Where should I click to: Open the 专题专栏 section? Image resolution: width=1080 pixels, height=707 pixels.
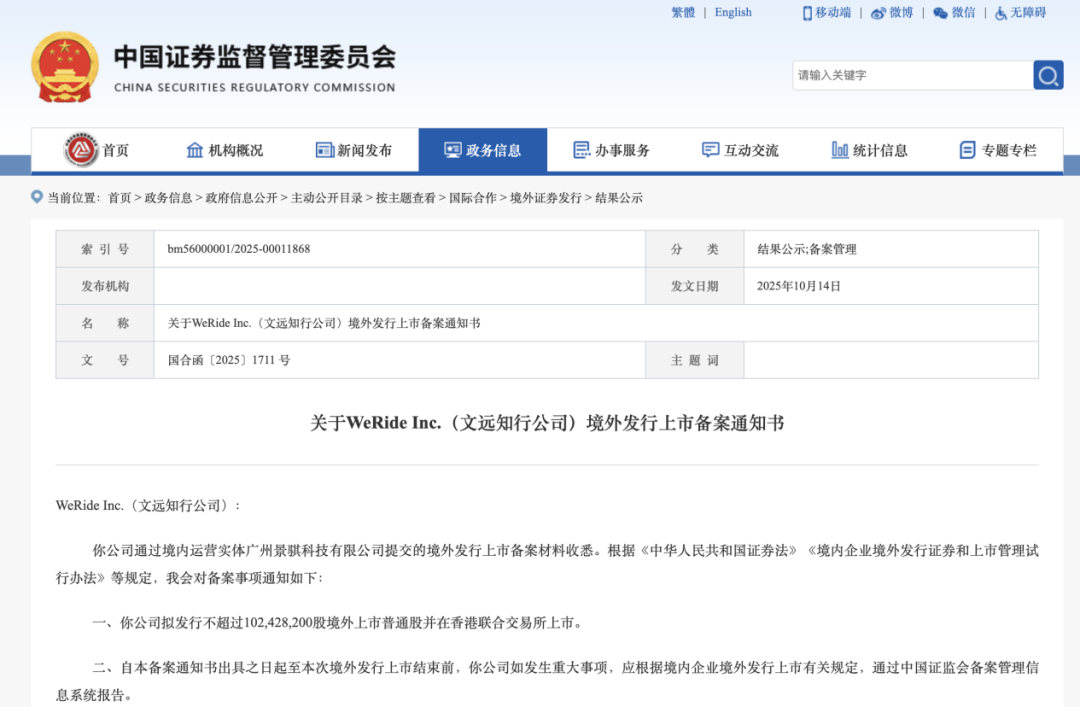point(998,150)
